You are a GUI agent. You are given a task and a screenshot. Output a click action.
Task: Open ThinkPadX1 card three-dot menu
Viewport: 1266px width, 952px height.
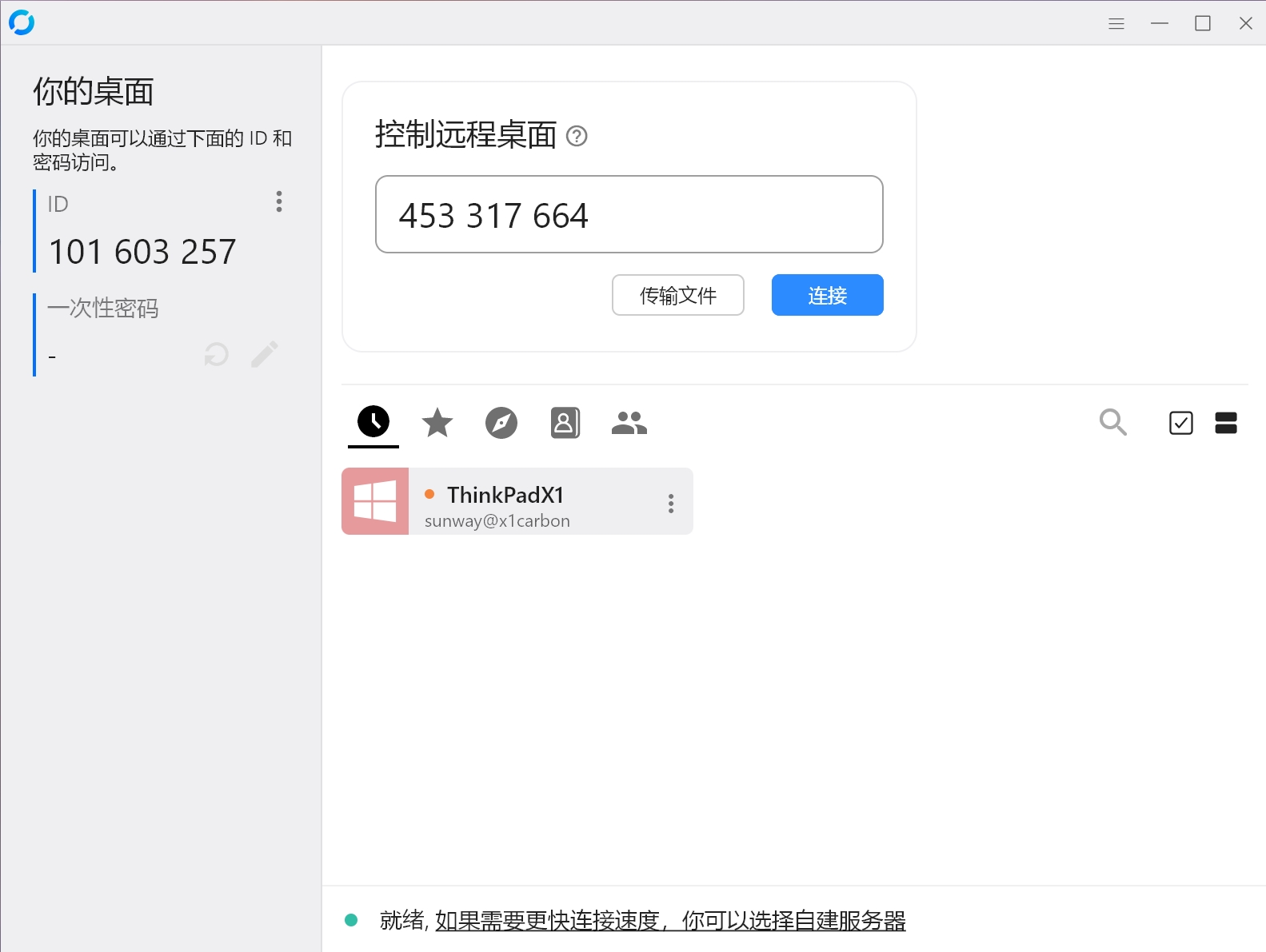click(670, 503)
